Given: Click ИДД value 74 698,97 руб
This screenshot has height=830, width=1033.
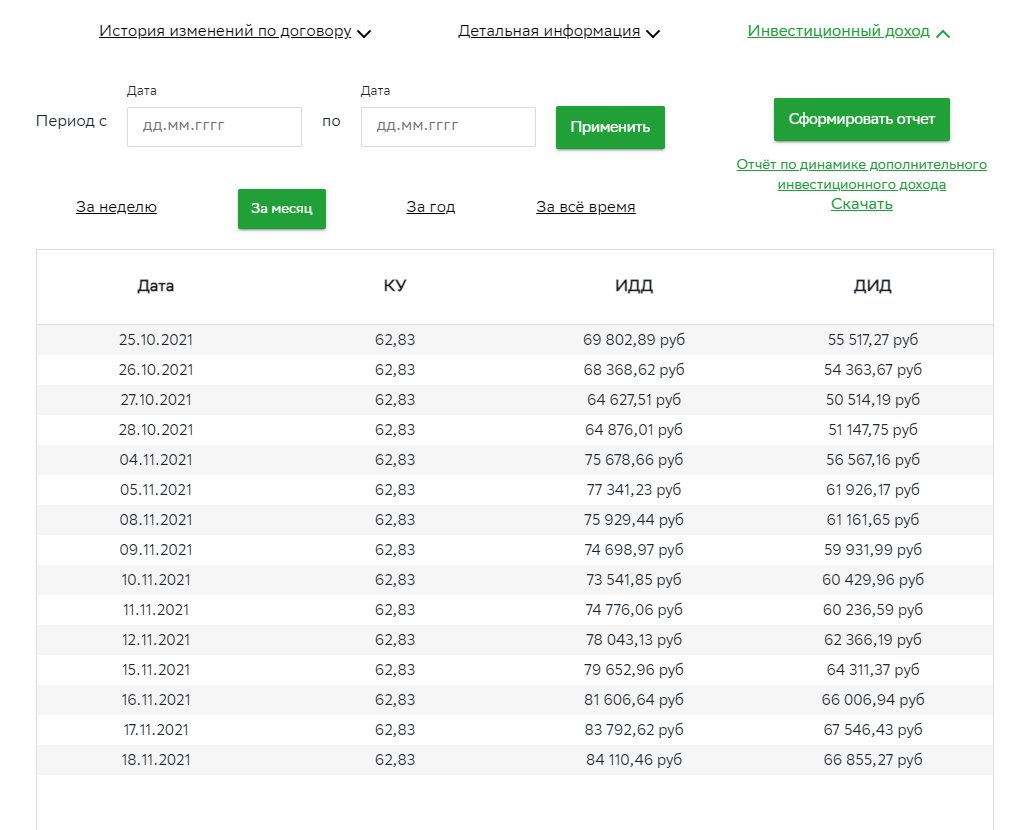Looking at the screenshot, I should (x=634, y=550).
